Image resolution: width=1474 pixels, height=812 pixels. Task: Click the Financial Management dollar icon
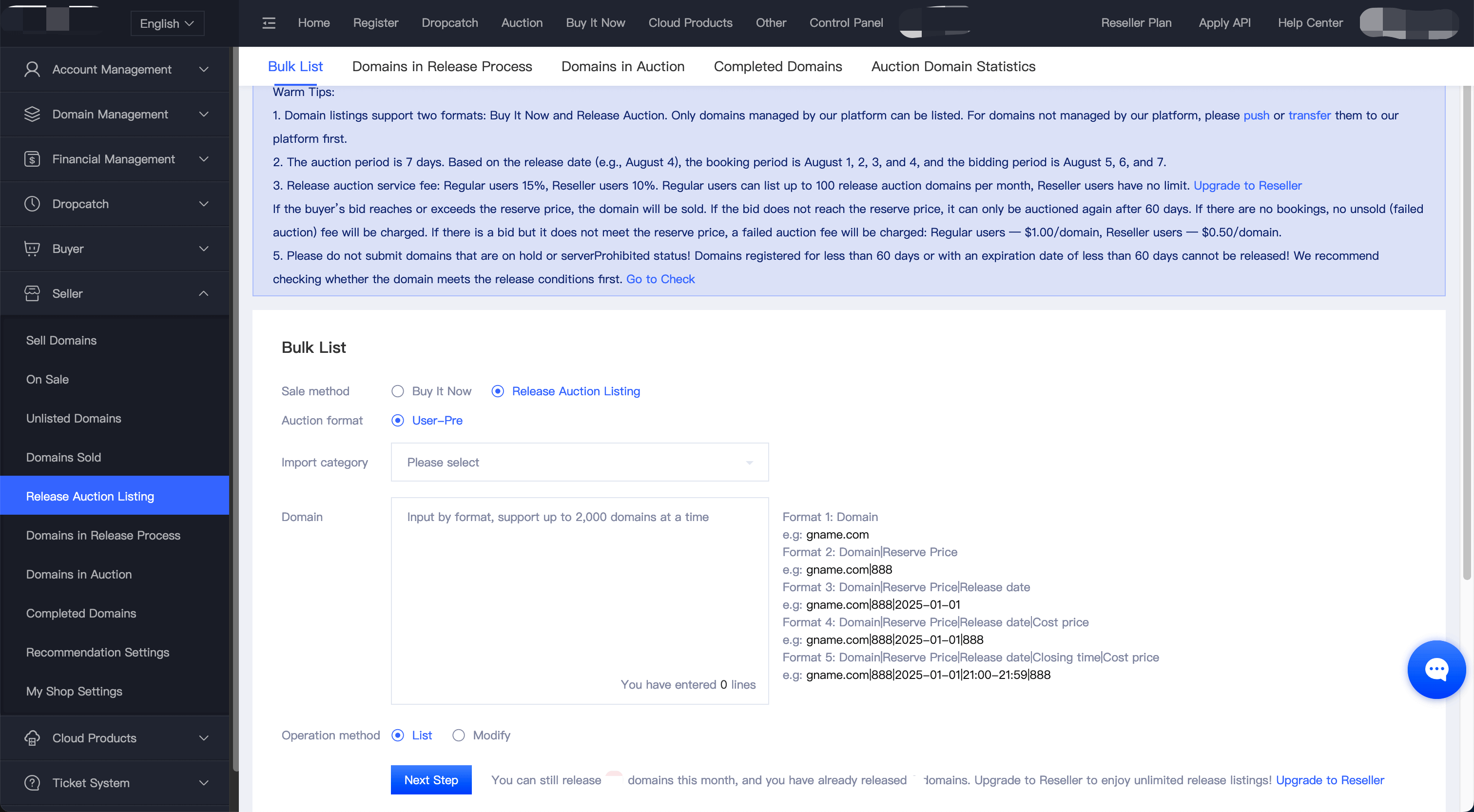click(x=32, y=158)
